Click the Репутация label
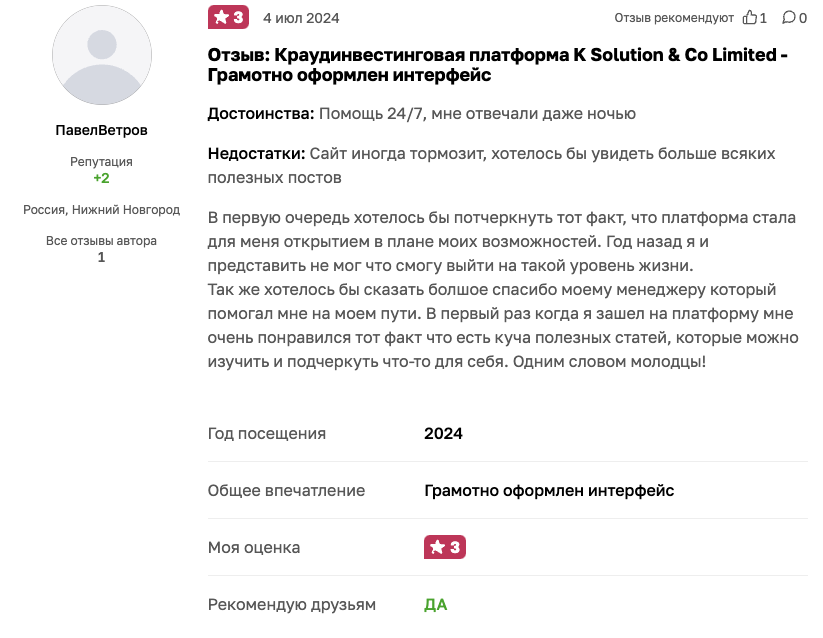 [x=101, y=162]
